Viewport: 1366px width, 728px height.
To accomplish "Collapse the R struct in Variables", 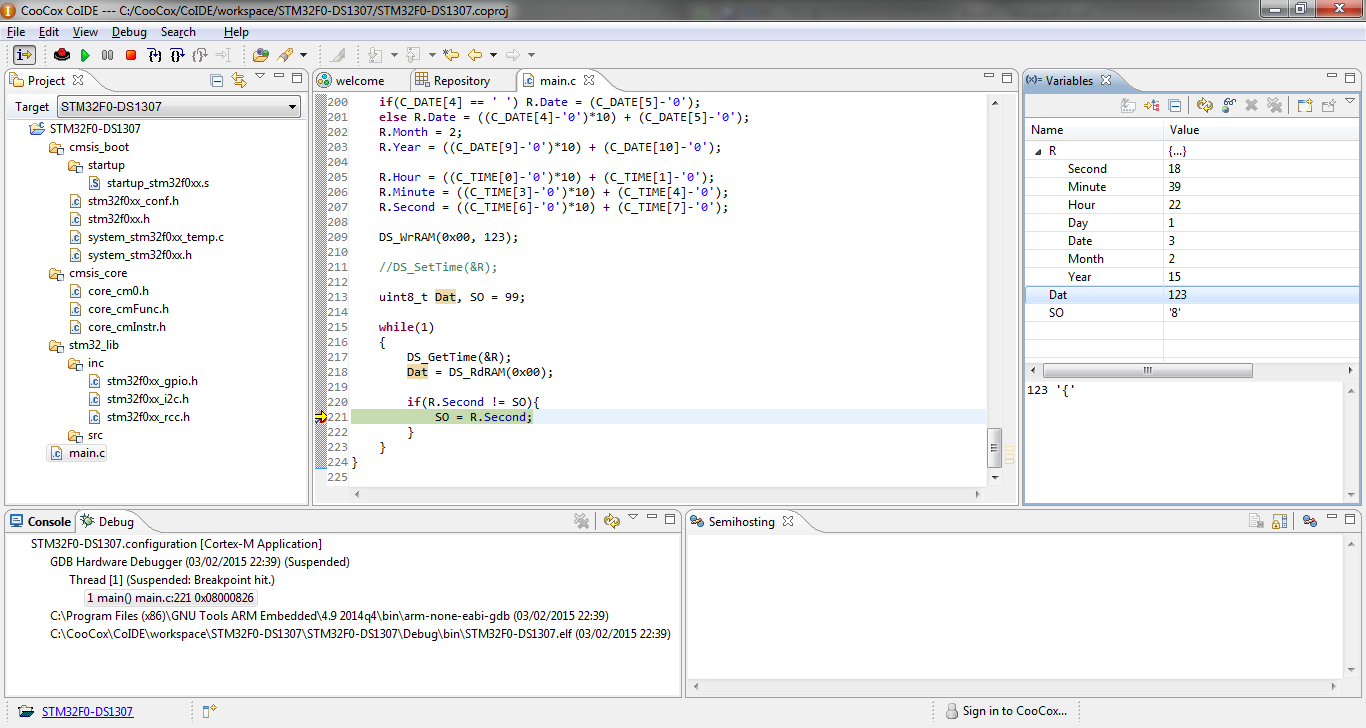I will pyautogui.click(x=1037, y=151).
